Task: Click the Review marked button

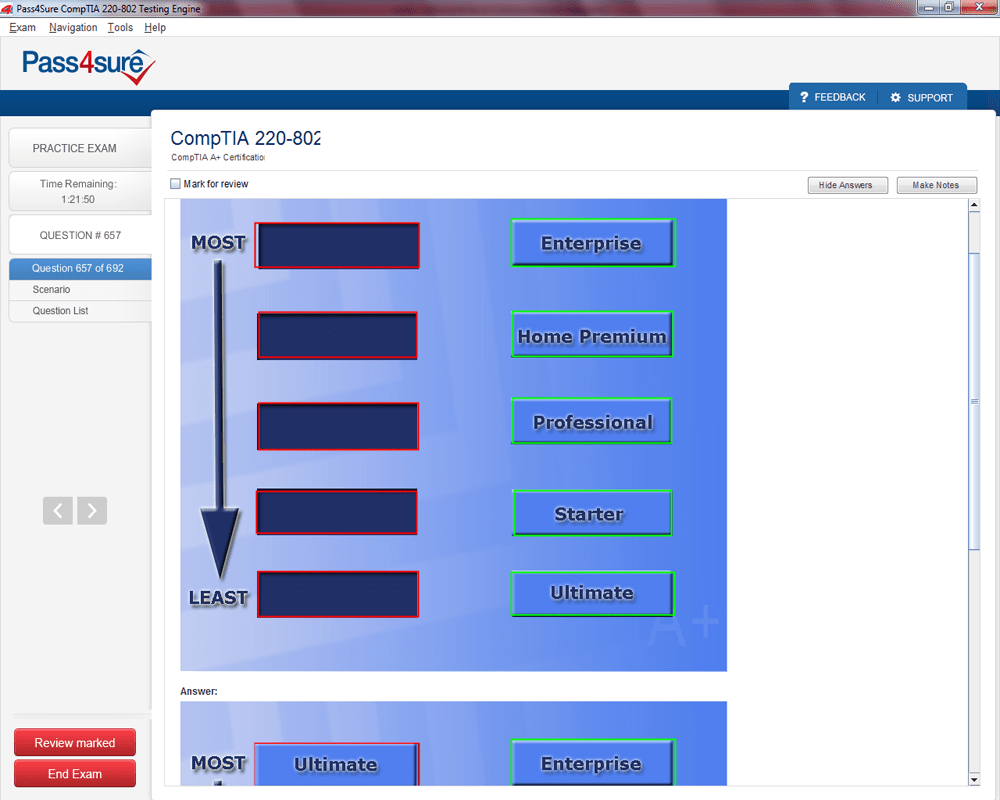Action: (75, 743)
